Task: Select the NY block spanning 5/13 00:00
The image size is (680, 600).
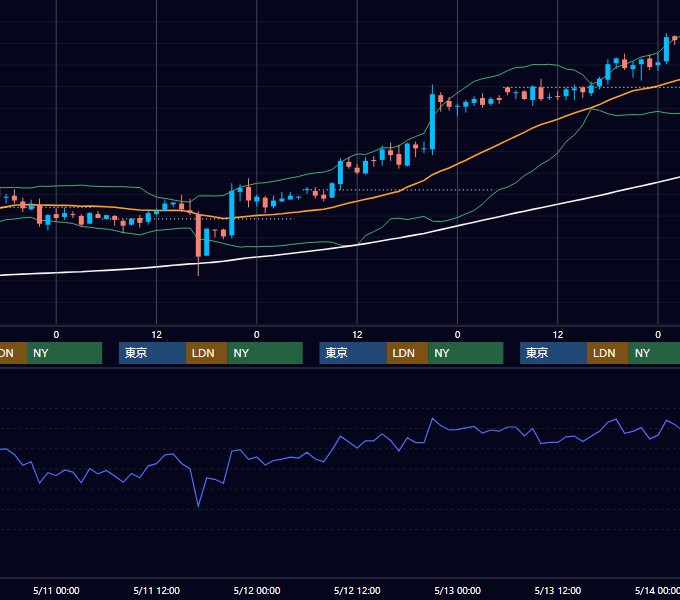Action: tap(466, 353)
